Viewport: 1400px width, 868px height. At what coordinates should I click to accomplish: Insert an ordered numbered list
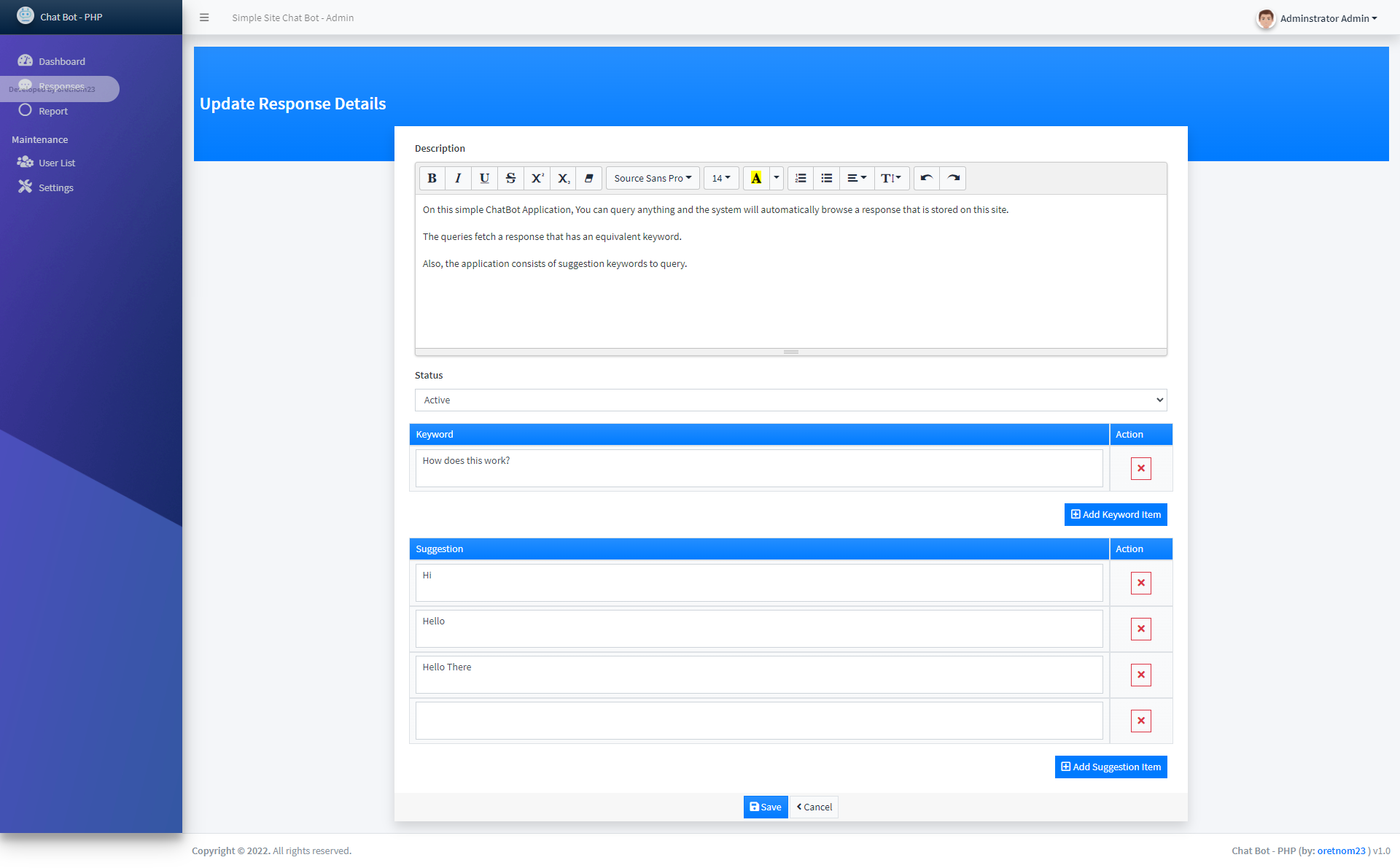click(801, 178)
